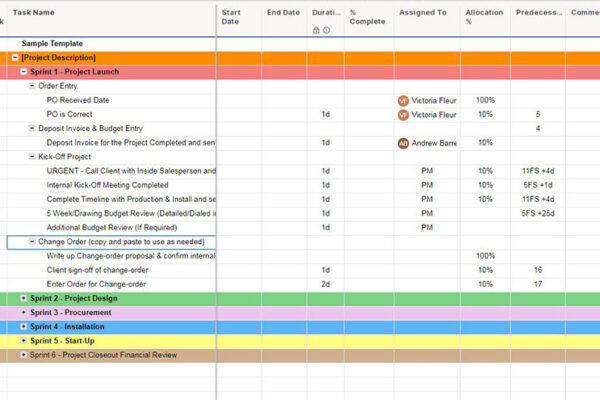Expand Sprint 5 - Start-Up
The width and height of the screenshot is (600, 400).
24,341
